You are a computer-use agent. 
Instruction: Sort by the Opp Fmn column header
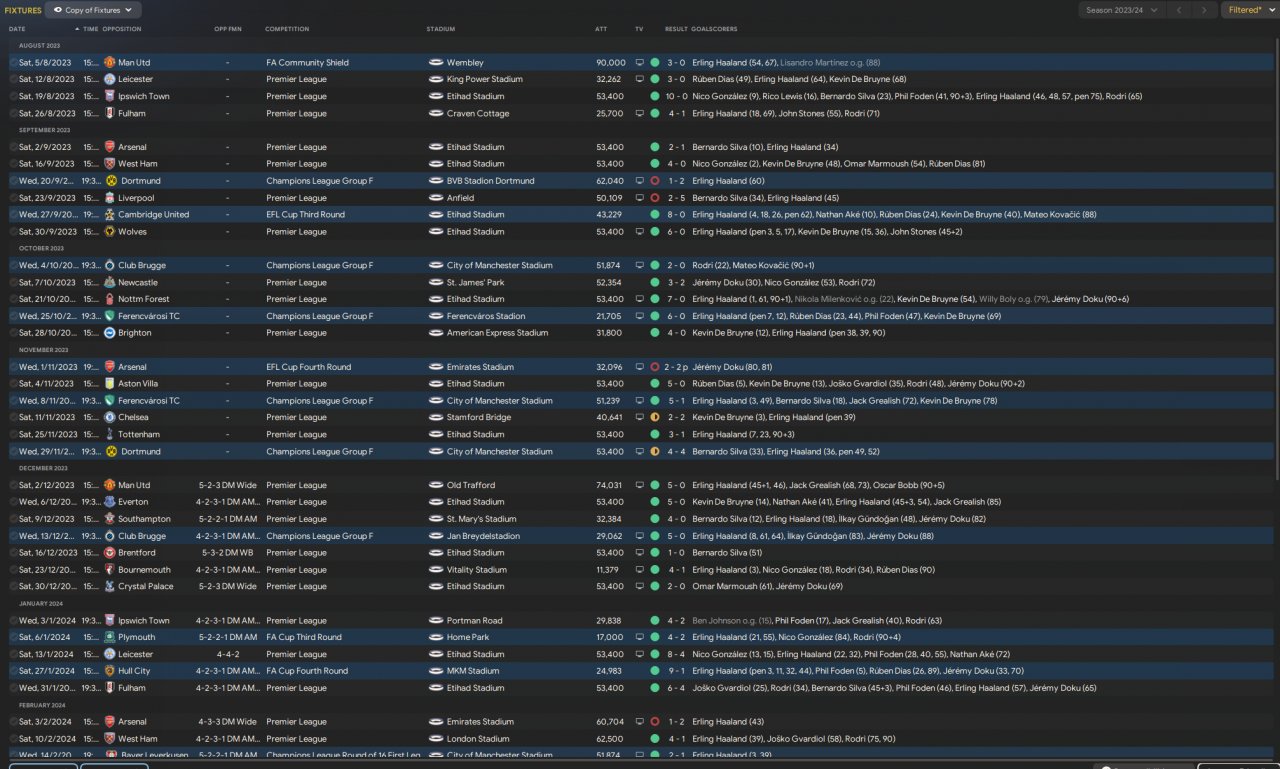[228, 29]
